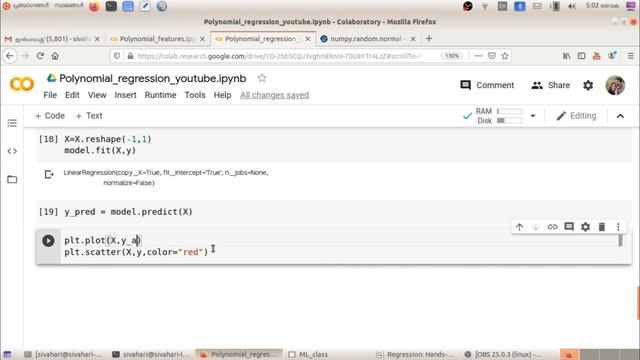Image resolution: width=640 pixels, height=360 pixels.
Task: Open the user account avatar
Action: click(x=615, y=85)
